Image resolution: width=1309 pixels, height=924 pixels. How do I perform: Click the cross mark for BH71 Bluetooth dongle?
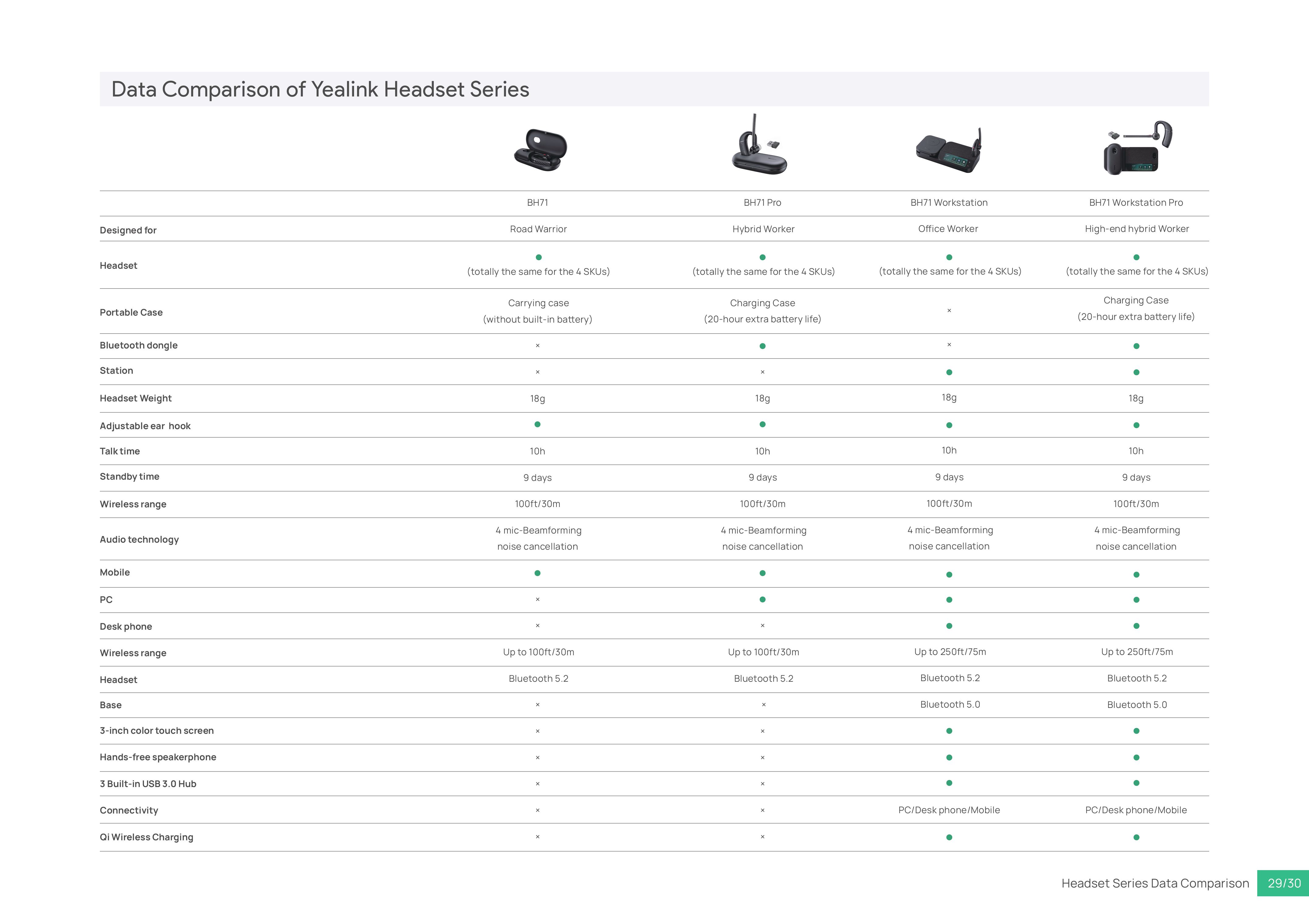click(x=537, y=345)
